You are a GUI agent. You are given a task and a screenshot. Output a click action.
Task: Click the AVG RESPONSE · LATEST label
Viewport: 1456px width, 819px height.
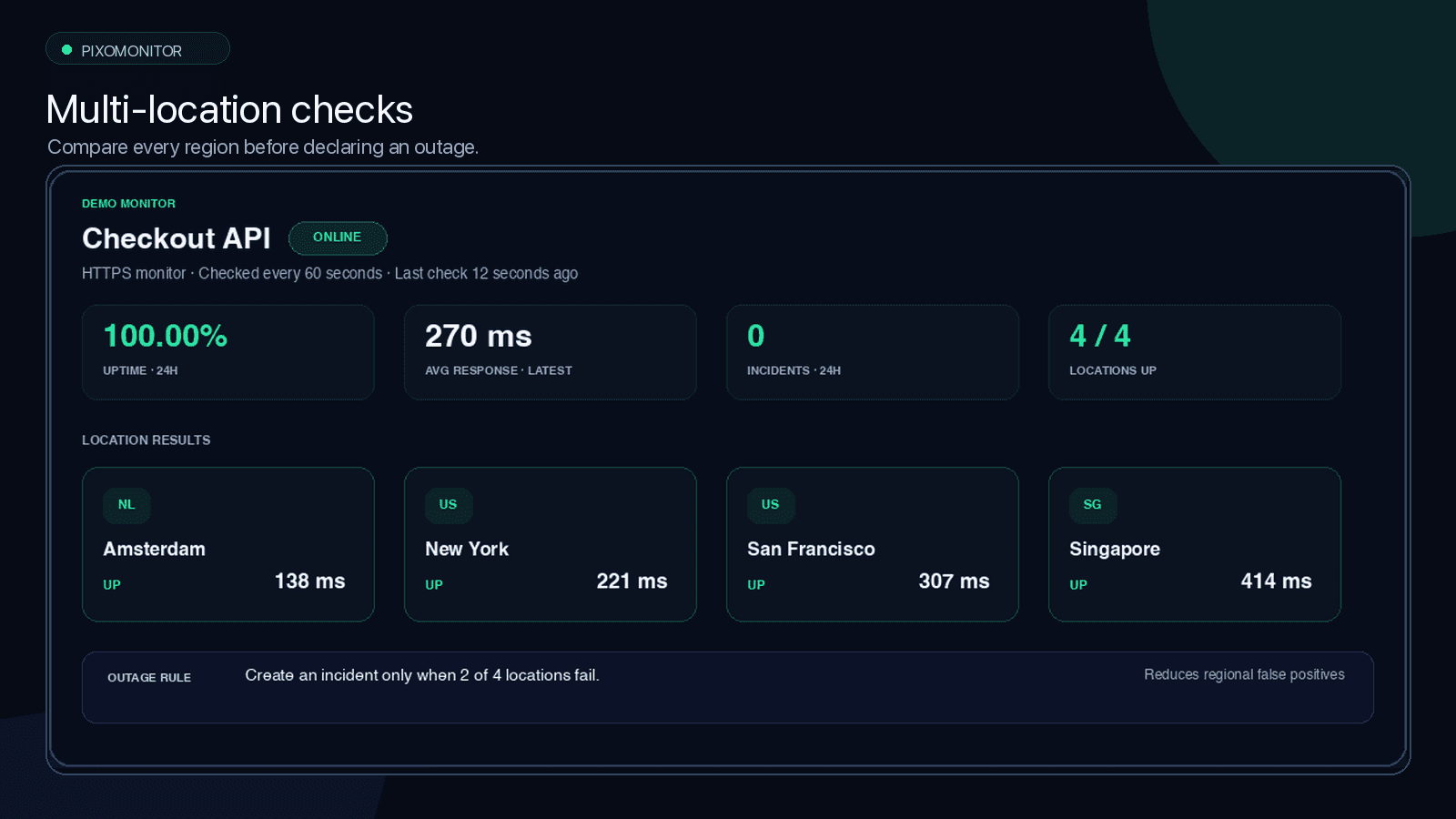pos(499,371)
